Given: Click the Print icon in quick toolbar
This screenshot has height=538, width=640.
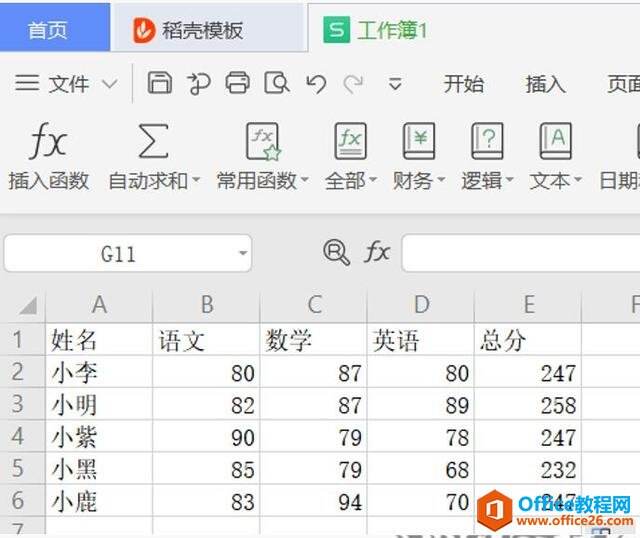Looking at the screenshot, I should pos(237,84).
